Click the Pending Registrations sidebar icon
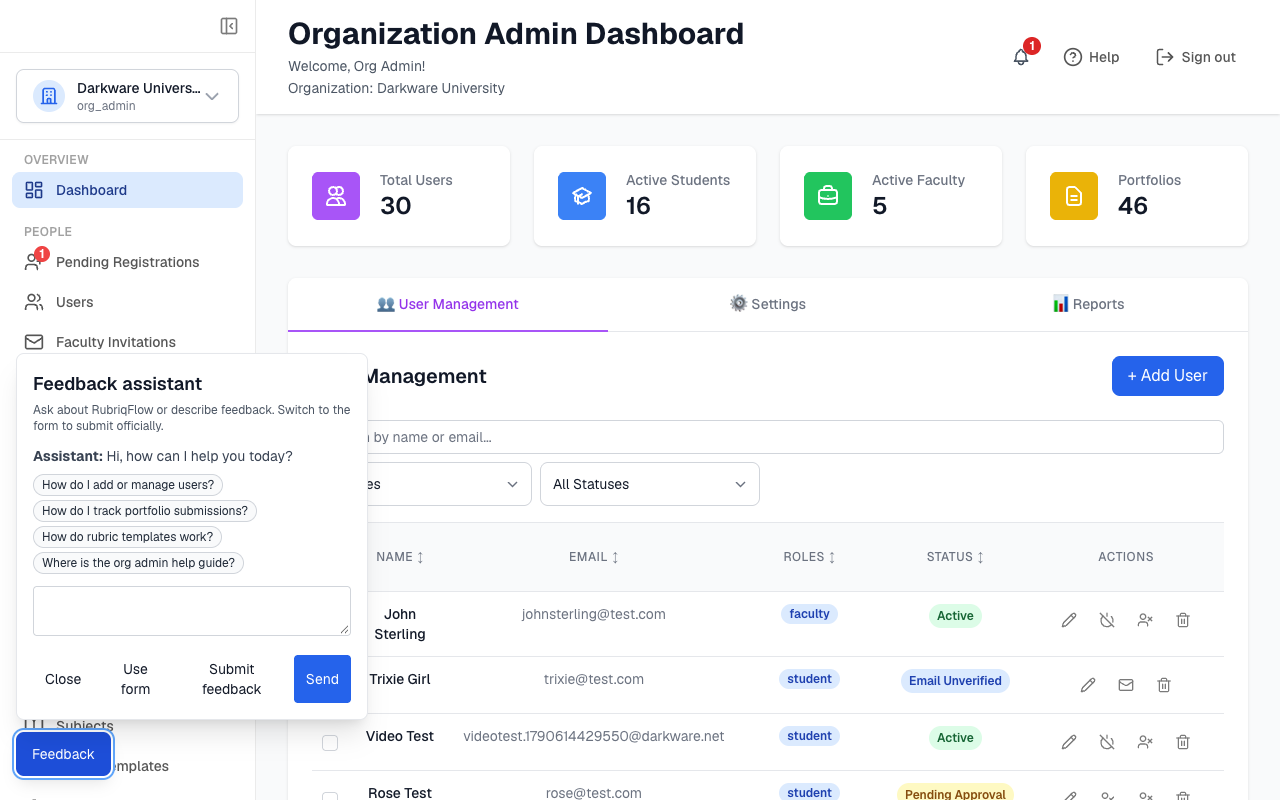The height and width of the screenshot is (800, 1280). pos(34,262)
